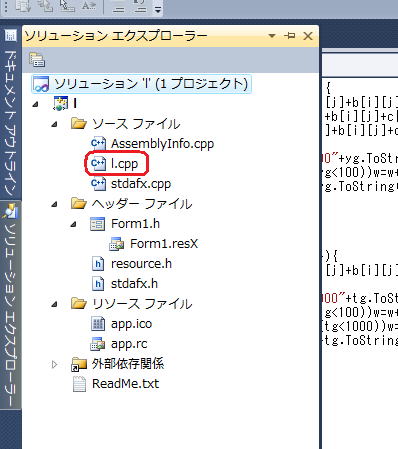Click the Properties icon in Solution Explorer toolbar

[37, 60]
